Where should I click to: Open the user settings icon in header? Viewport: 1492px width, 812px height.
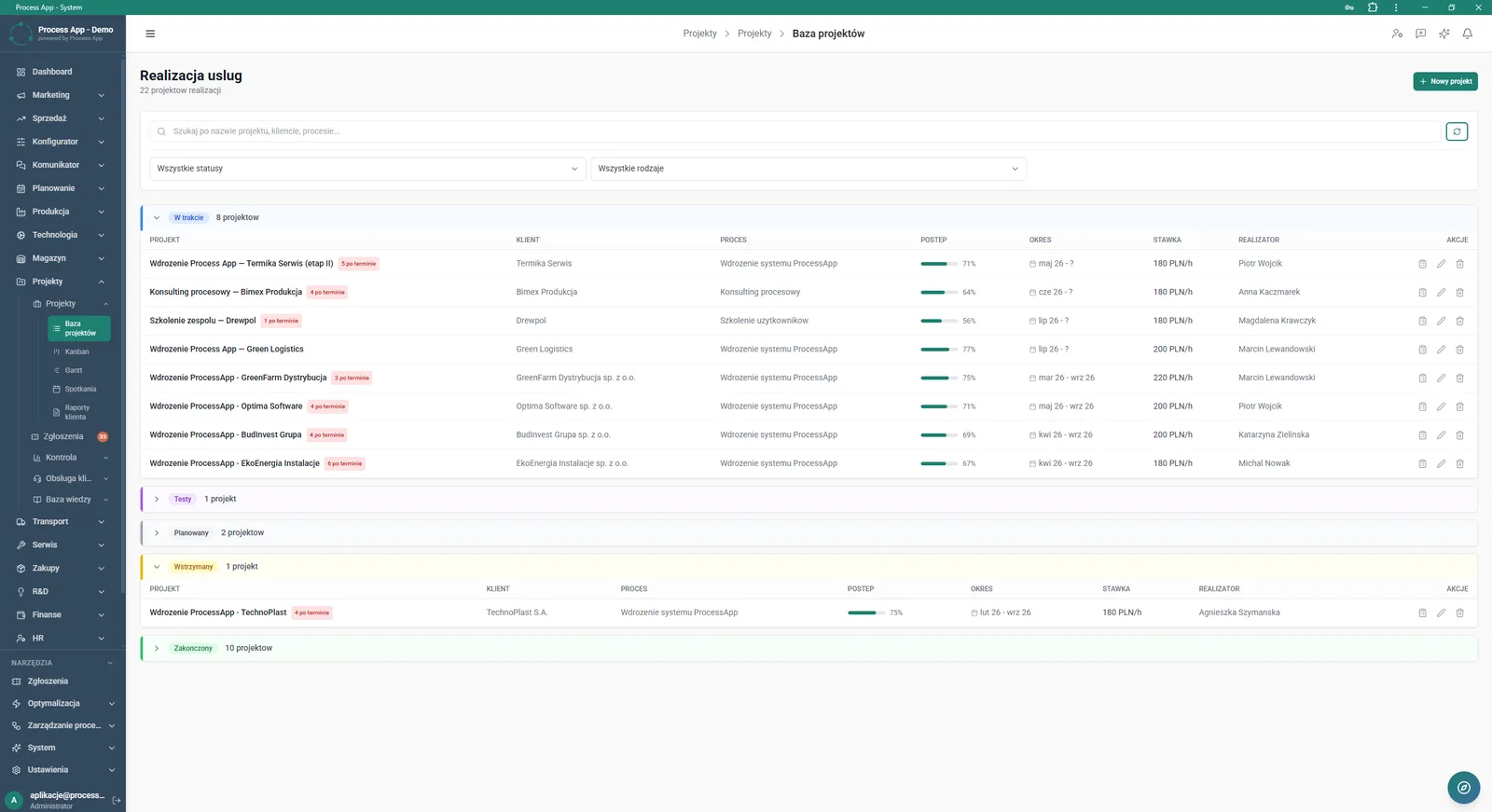coord(1397,34)
